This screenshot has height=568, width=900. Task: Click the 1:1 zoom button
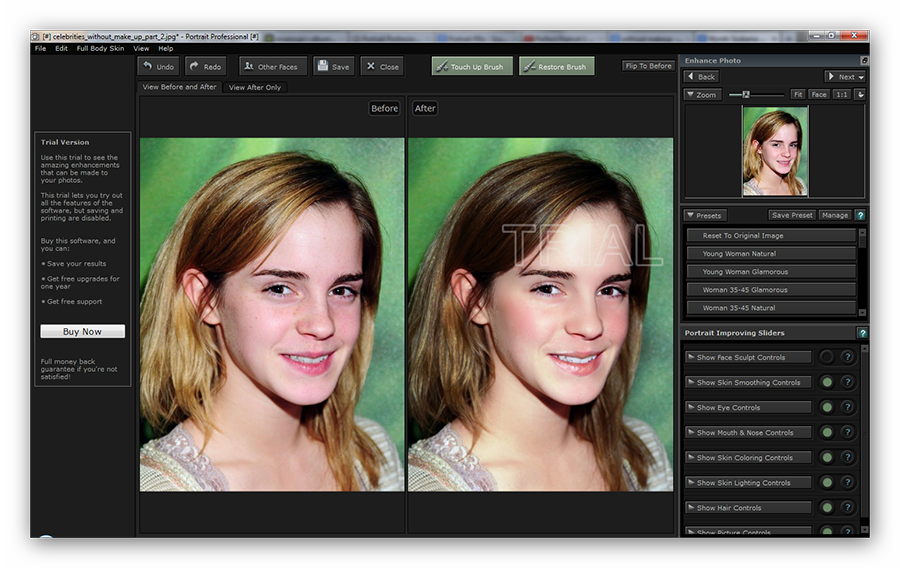point(842,94)
